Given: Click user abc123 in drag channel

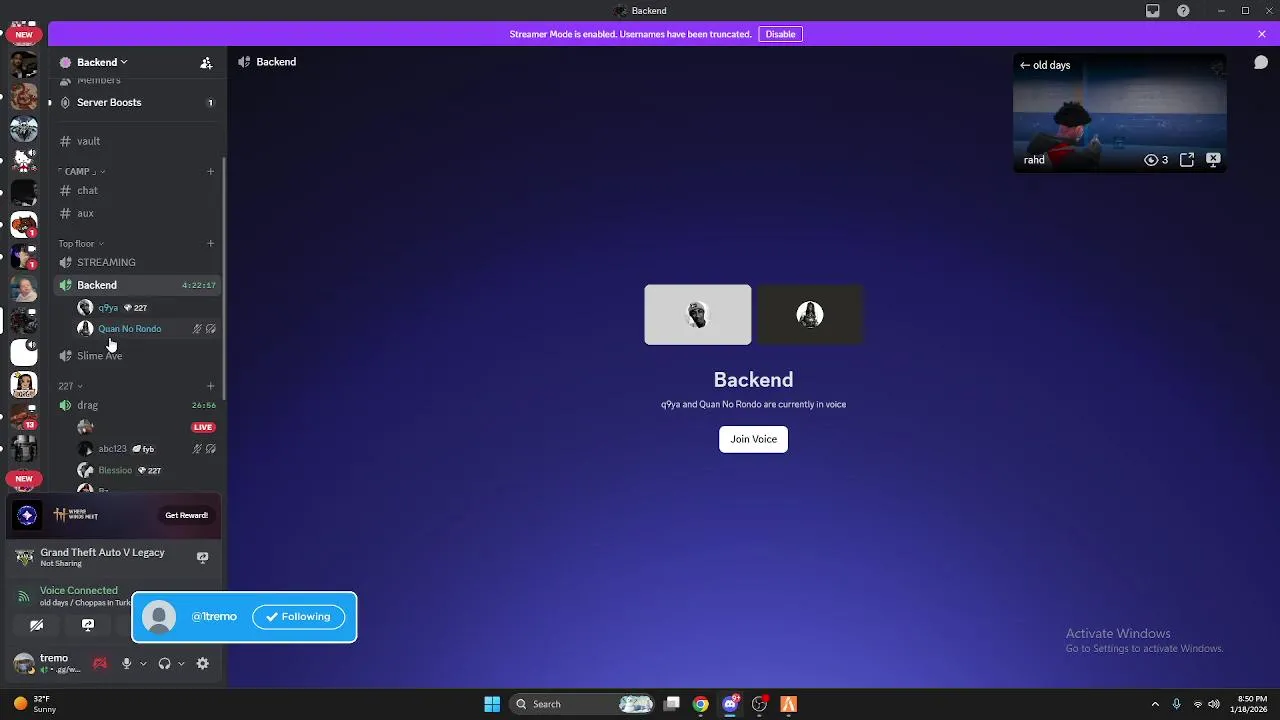Looking at the screenshot, I should click(x=147, y=449).
